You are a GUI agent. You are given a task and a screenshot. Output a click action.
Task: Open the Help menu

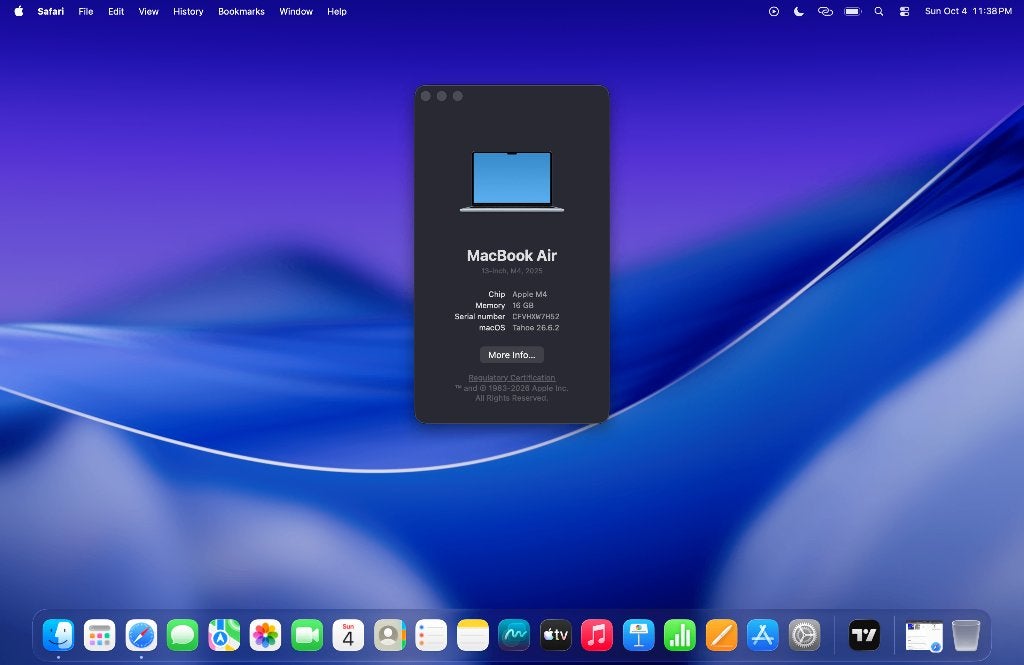[337, 11]
